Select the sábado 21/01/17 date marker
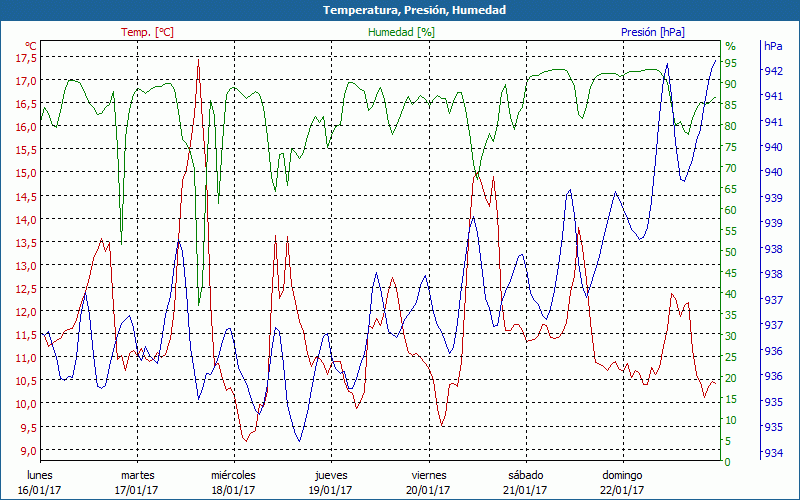Screen dimensions: 800x500 tap(525, 482)
